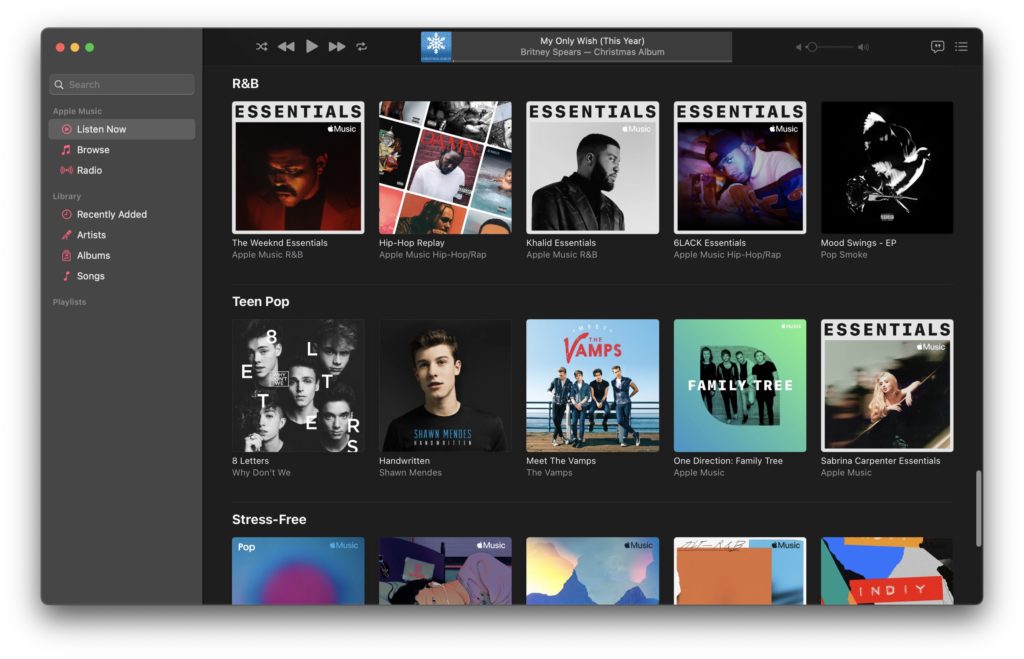Go back to the previous track
The image size is (1024, 659).
click(286, 47)
